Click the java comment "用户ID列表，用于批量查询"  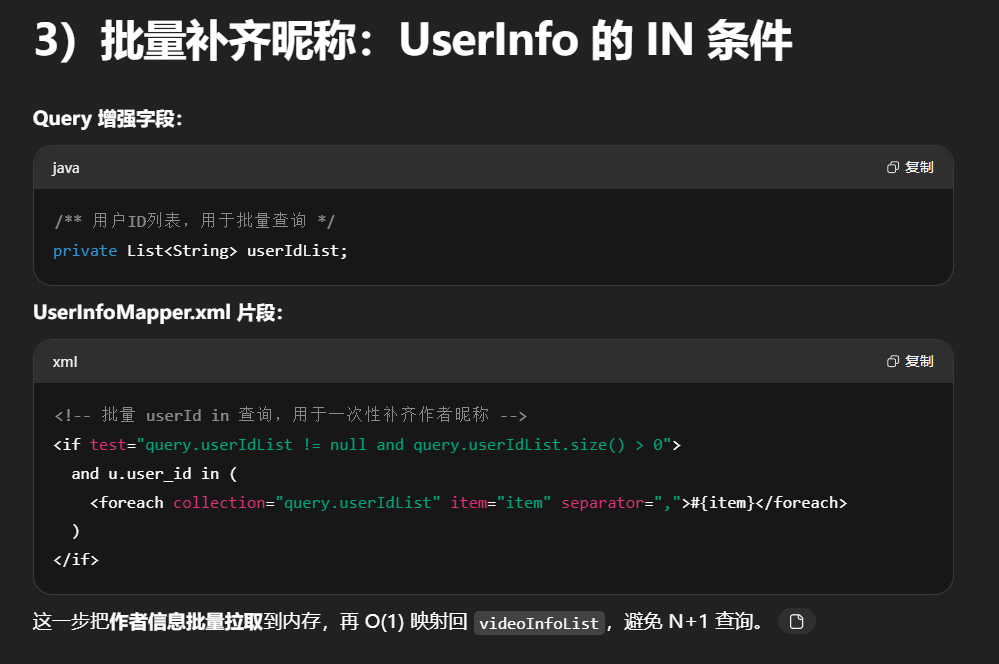195,221
